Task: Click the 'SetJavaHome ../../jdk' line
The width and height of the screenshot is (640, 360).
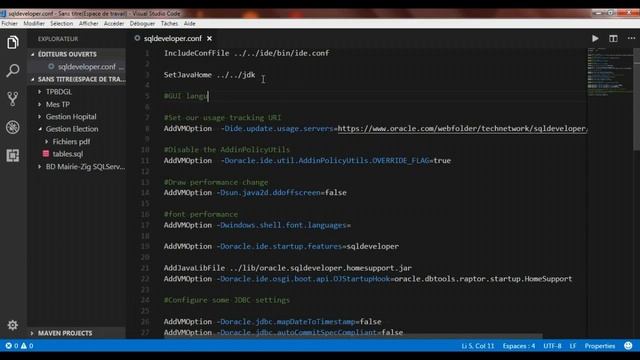Action: (x=209, y=75)
